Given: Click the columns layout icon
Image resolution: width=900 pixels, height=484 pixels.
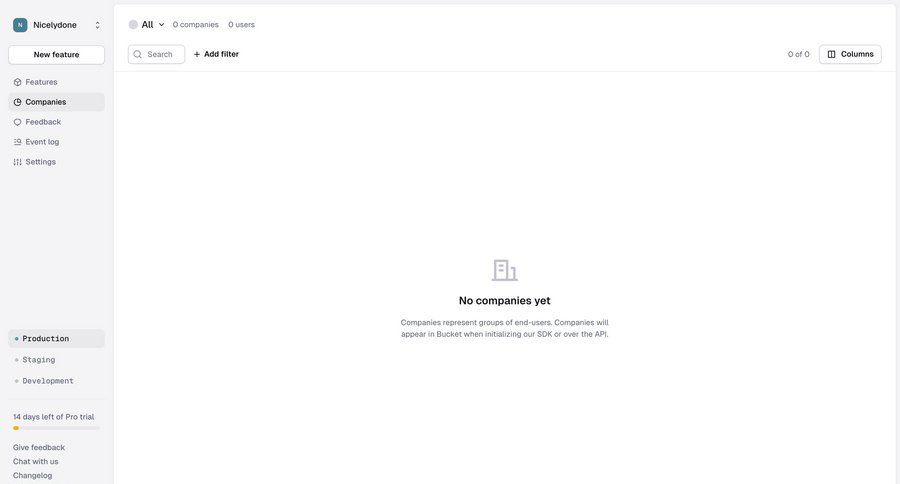Looking at the screenshot, I should point(831,54).
